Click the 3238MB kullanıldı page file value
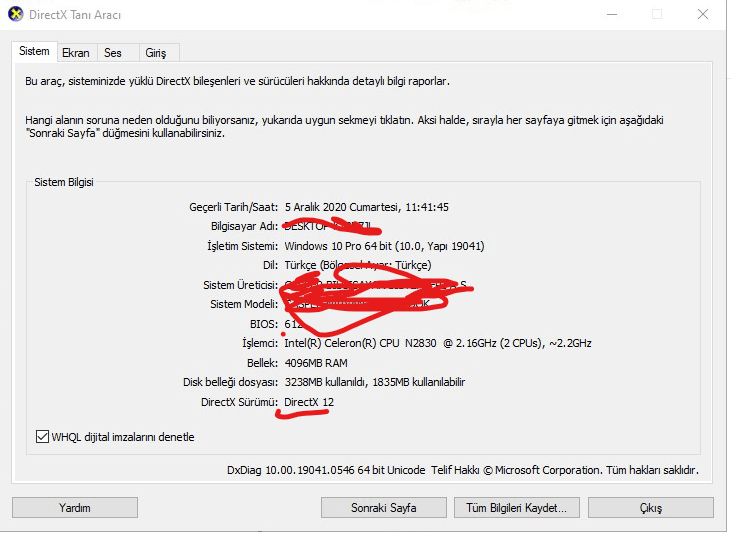 click(374, 382)
